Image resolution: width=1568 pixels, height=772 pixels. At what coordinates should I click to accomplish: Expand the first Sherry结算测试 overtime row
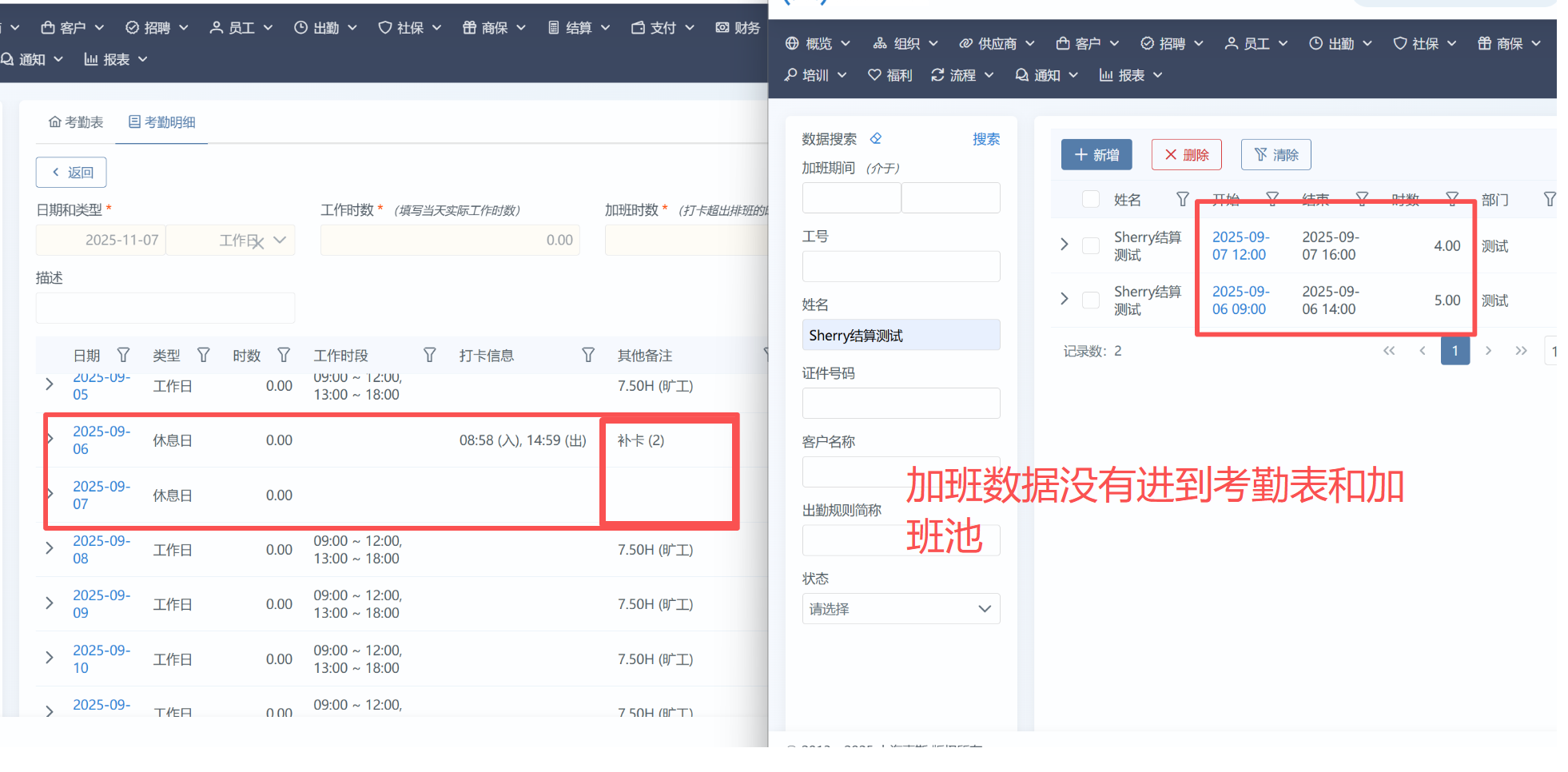point(1064,245)
